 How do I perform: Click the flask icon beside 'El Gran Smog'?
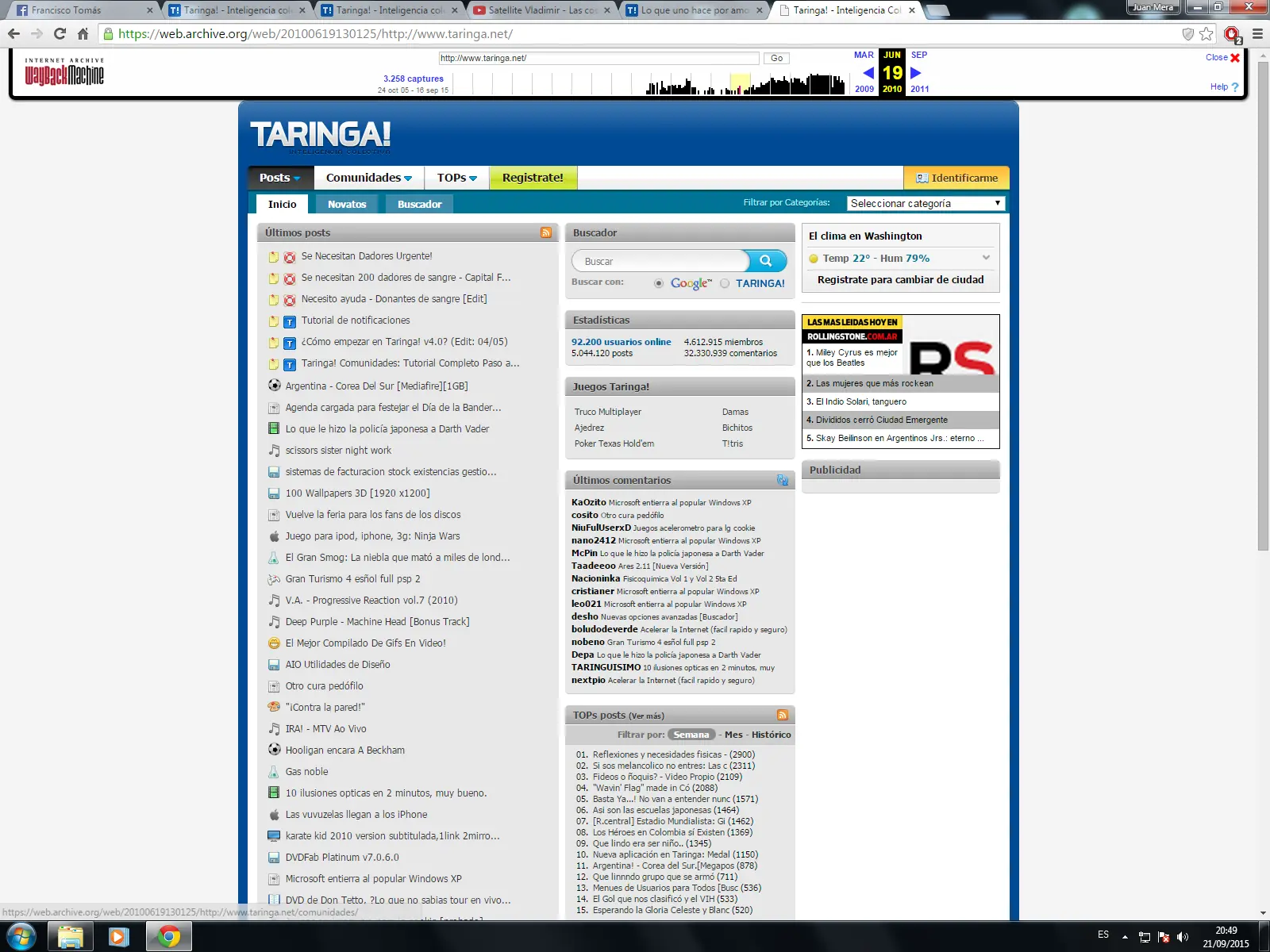point(274,557)
